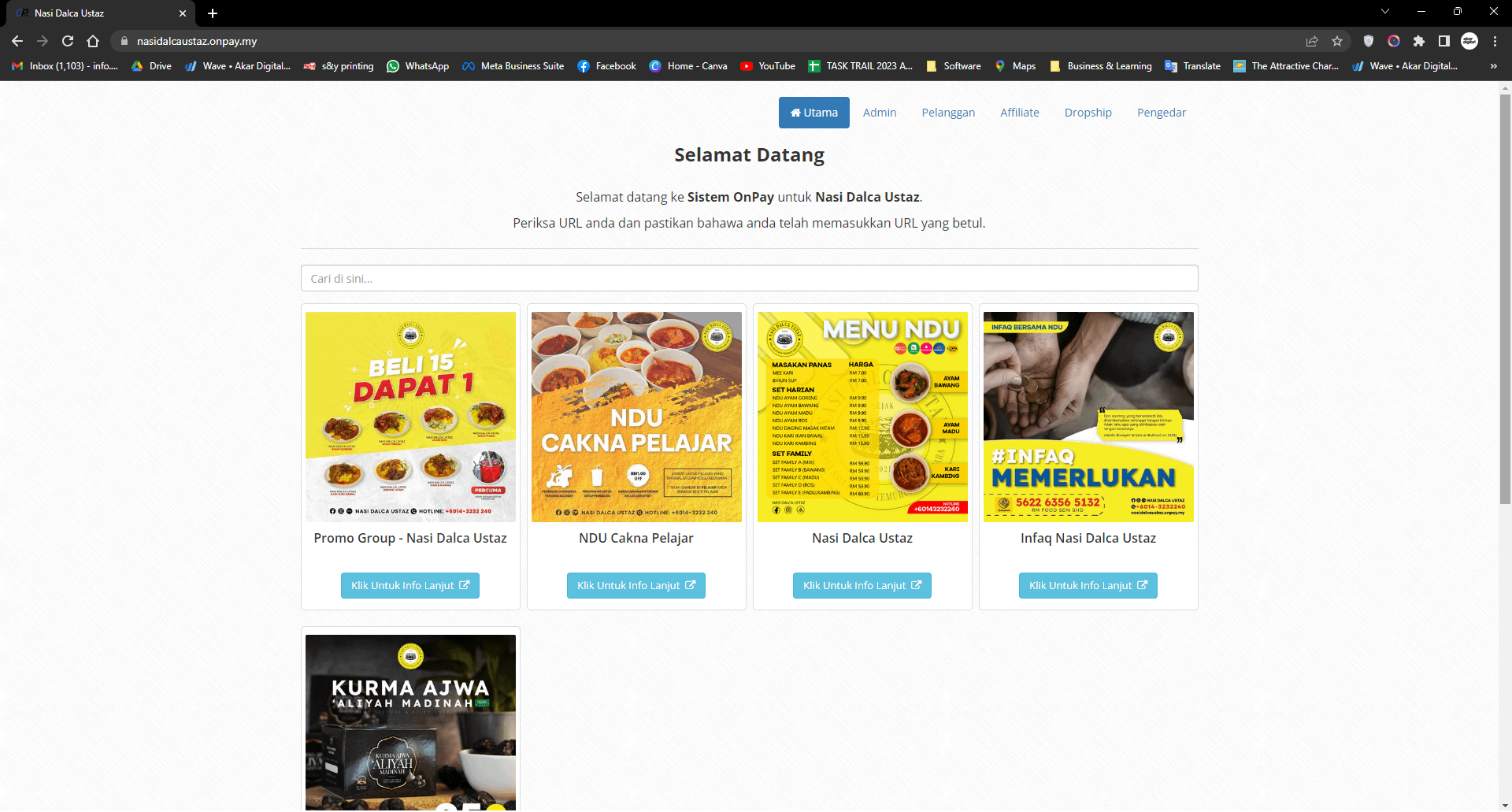Click the 'Cari di sini' search field
Viewport: 1512px width, 812px height.
click(750, 279)
